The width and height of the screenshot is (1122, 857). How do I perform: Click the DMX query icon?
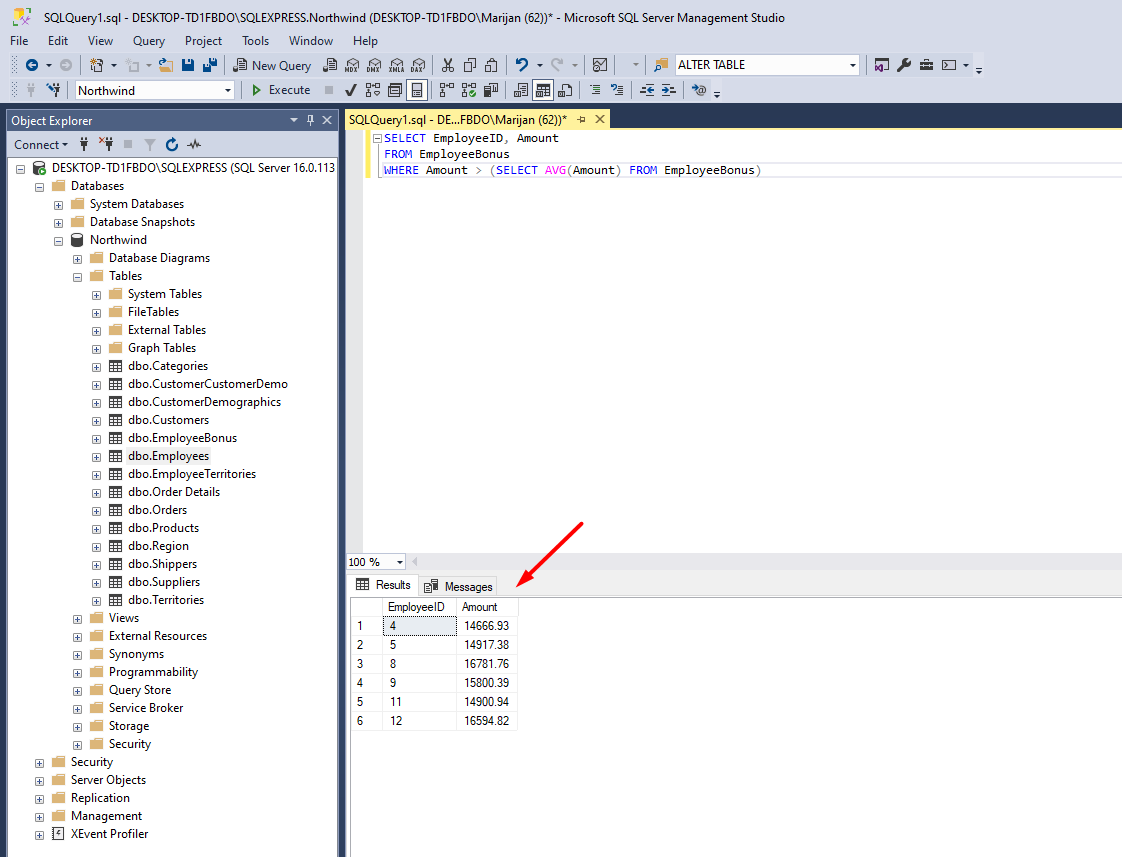click(374, 65)
